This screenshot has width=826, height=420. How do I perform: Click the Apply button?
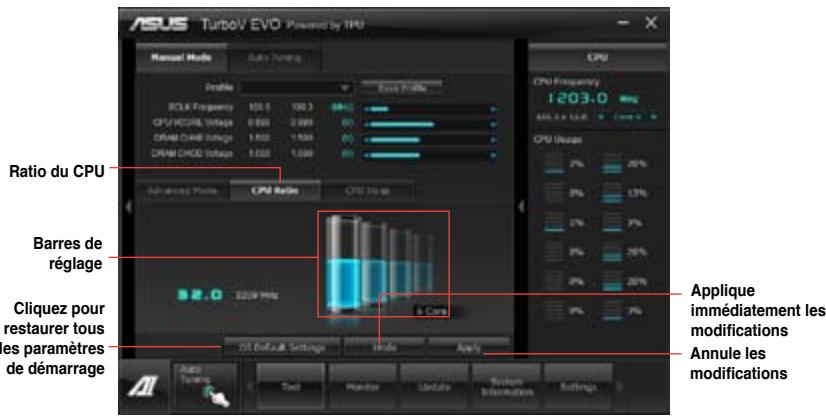(x=469, y=348)
